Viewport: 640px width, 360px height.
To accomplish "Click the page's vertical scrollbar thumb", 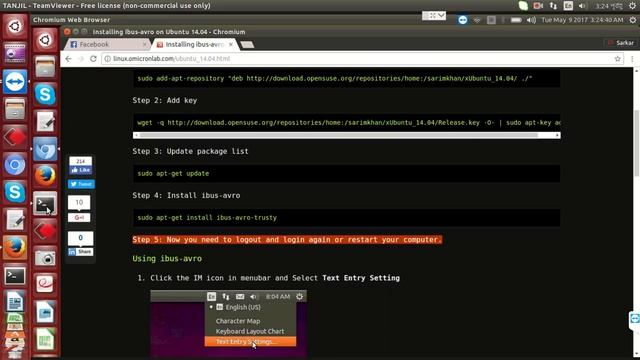I will point(636,143).
